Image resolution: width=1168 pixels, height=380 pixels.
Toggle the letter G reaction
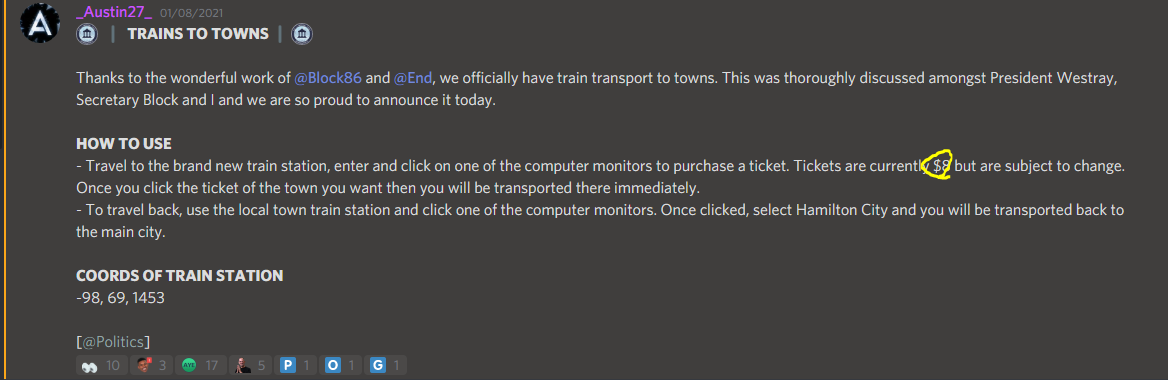pyautogui.click(x=387, y=365)
